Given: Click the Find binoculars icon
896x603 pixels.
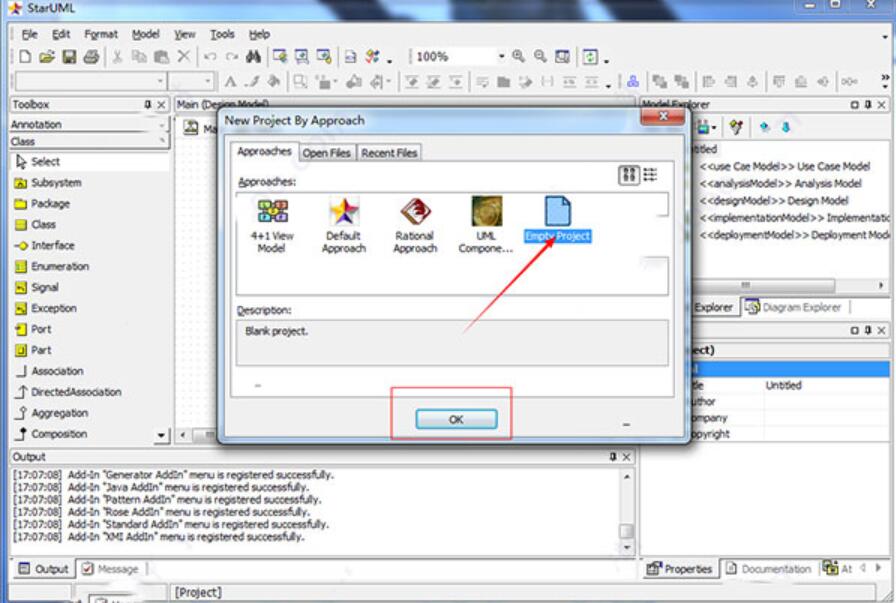Looking at the screenshot, I should tap(253, 56).
